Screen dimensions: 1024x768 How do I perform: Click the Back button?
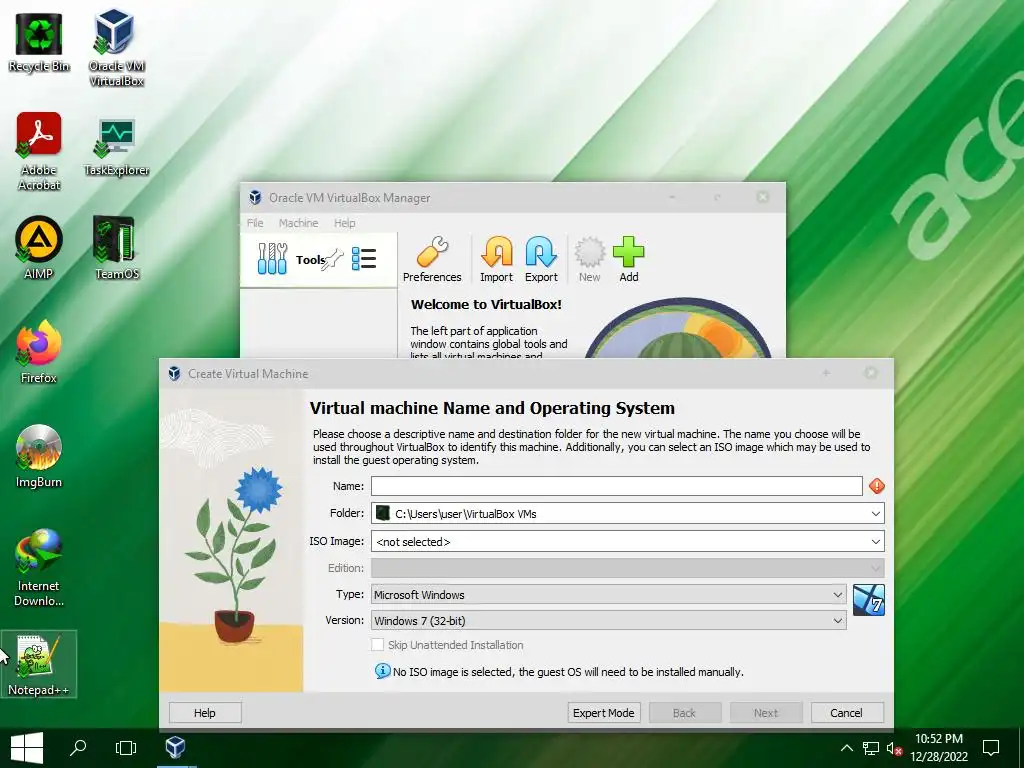point(684,712)
